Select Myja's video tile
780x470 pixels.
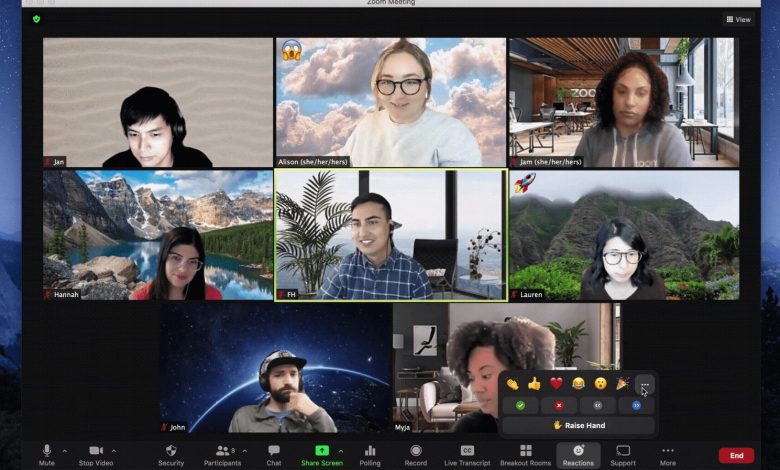pyautogui.click(x=507, y=368)
